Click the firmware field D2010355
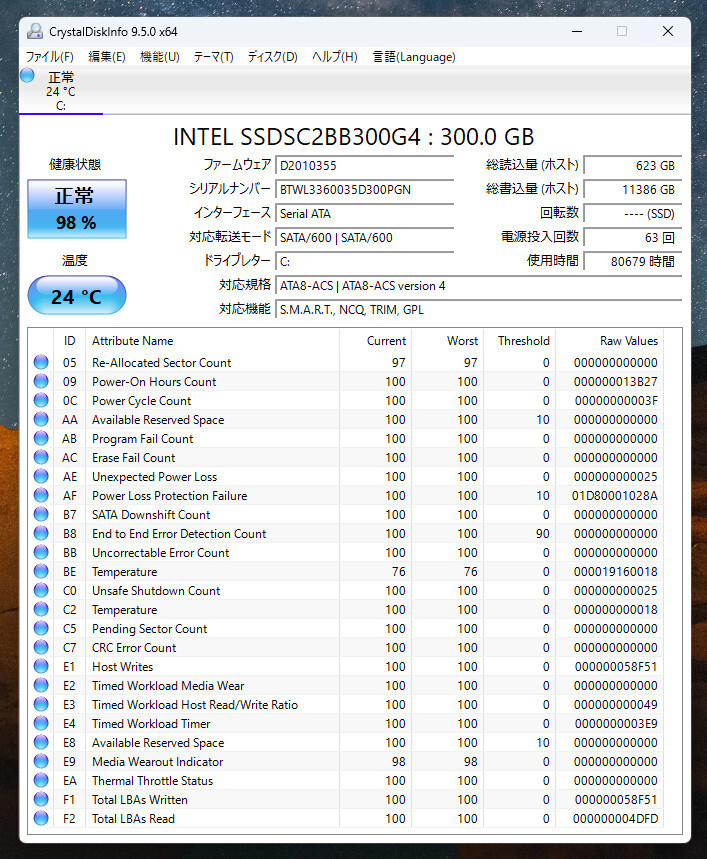 coord(365,165)
